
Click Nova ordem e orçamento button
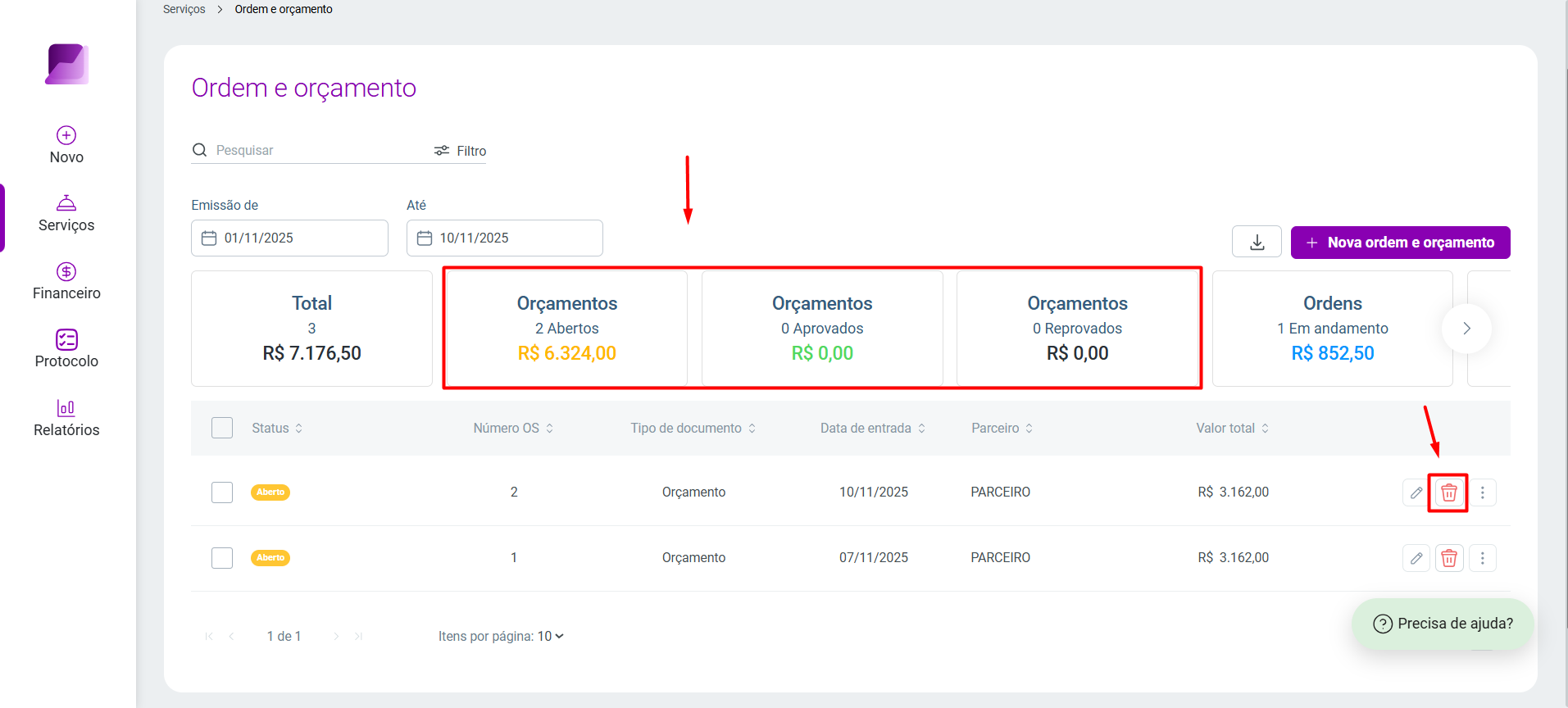[1400, 243]
